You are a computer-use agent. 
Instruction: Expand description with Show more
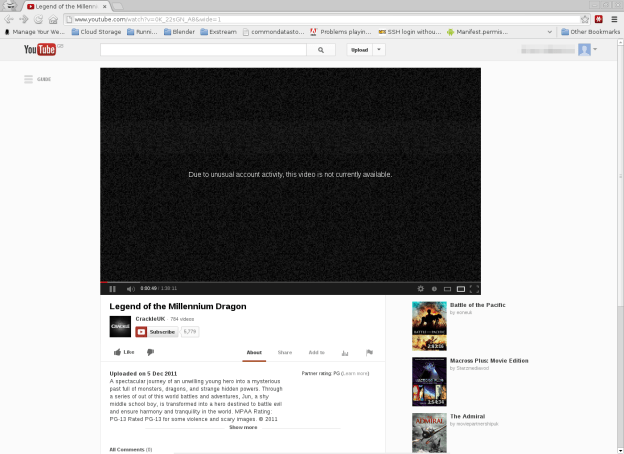point(243,427)
